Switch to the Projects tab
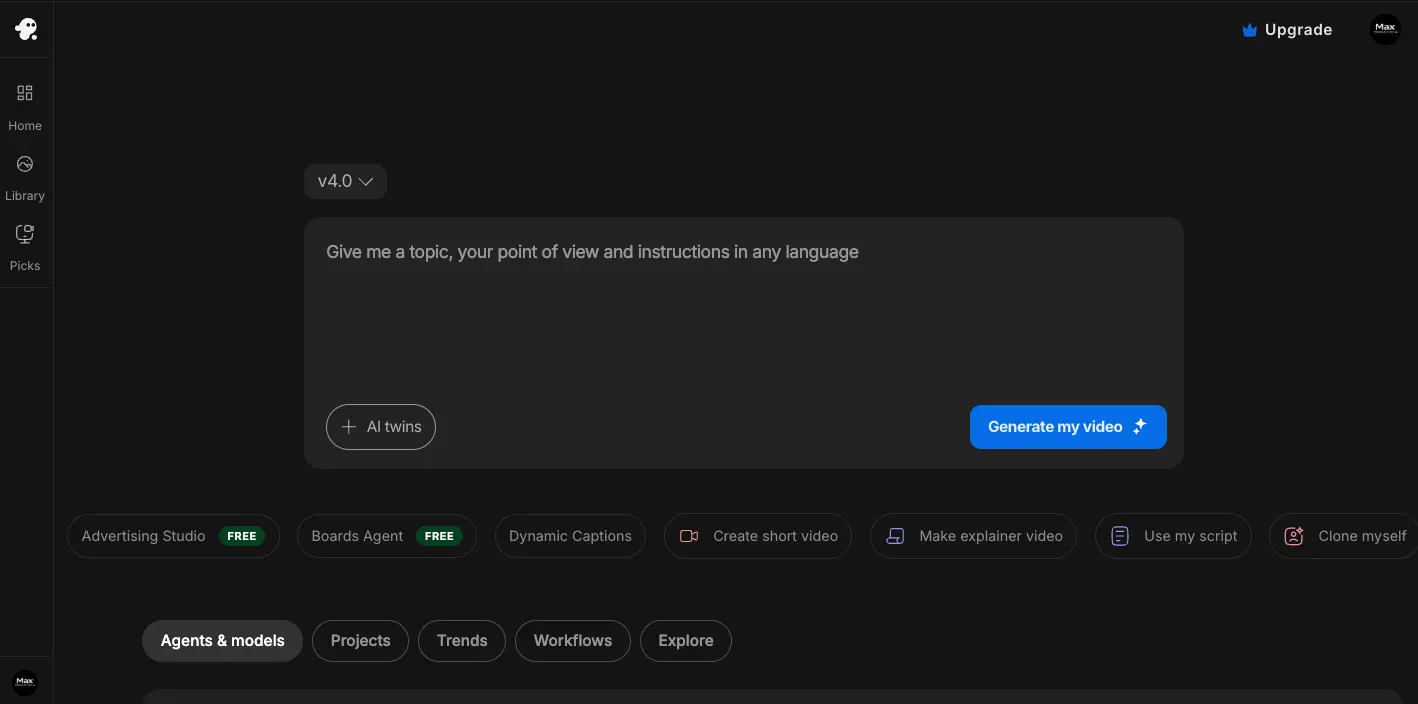 click(x=360, y=641)
